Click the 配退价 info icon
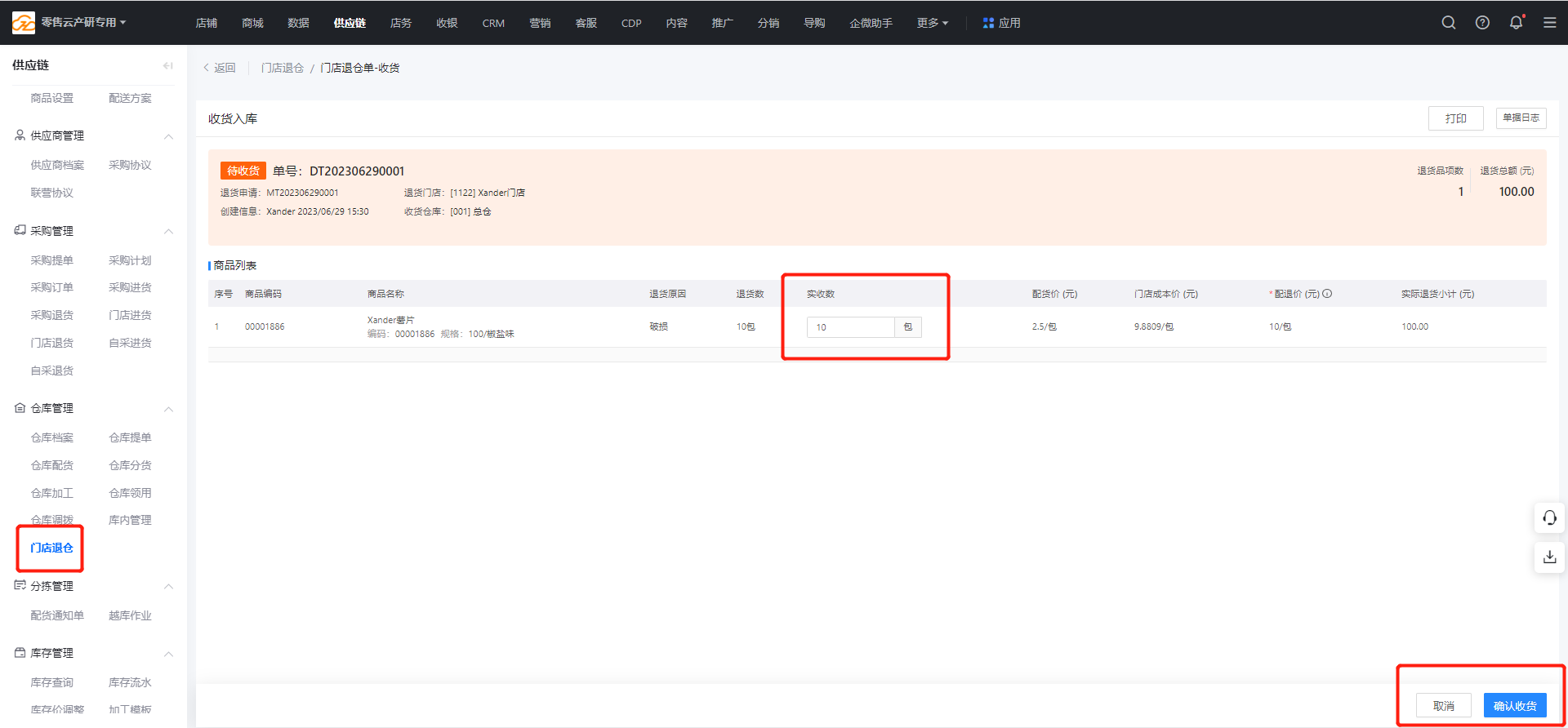The height and width of the screenshot is (728, 1568). tap(1327, 294)
